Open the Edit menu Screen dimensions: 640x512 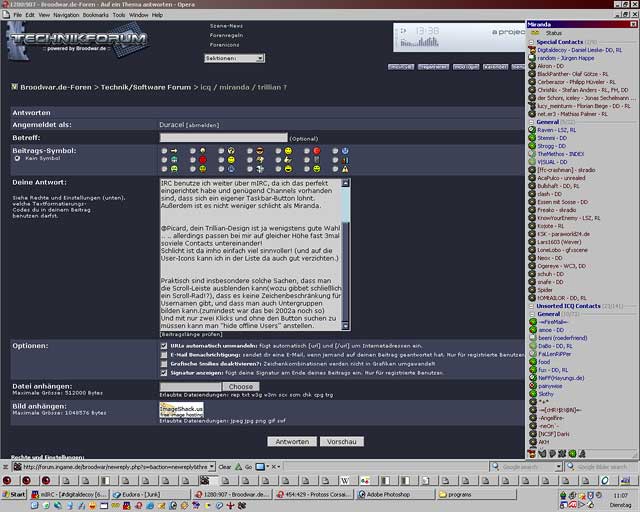coord(30,15)
